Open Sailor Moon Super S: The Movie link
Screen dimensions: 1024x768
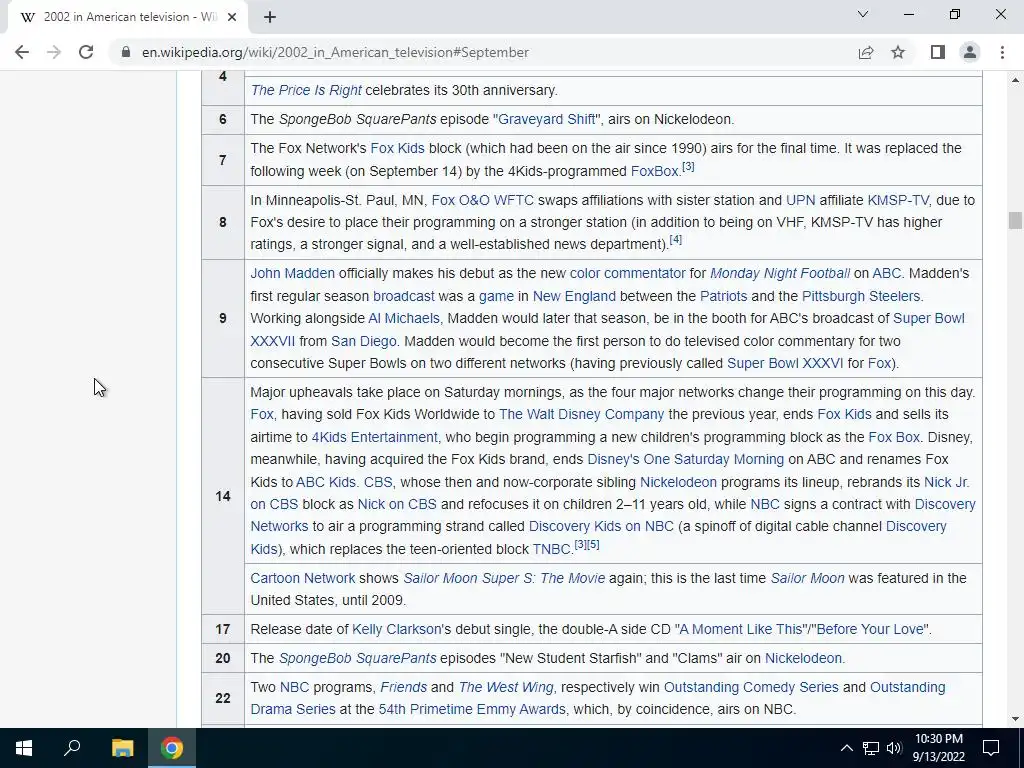[x=504, y=578]
